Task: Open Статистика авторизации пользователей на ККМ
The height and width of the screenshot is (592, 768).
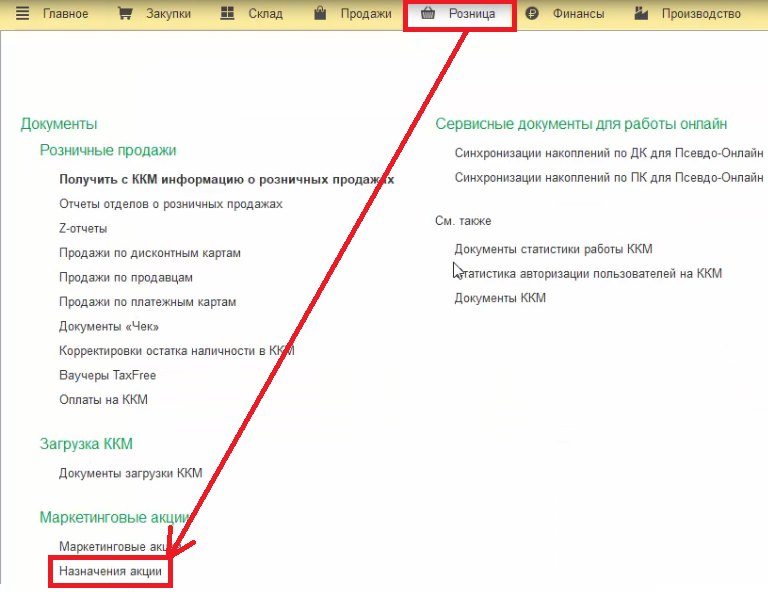Action: [x=588, y=274]
